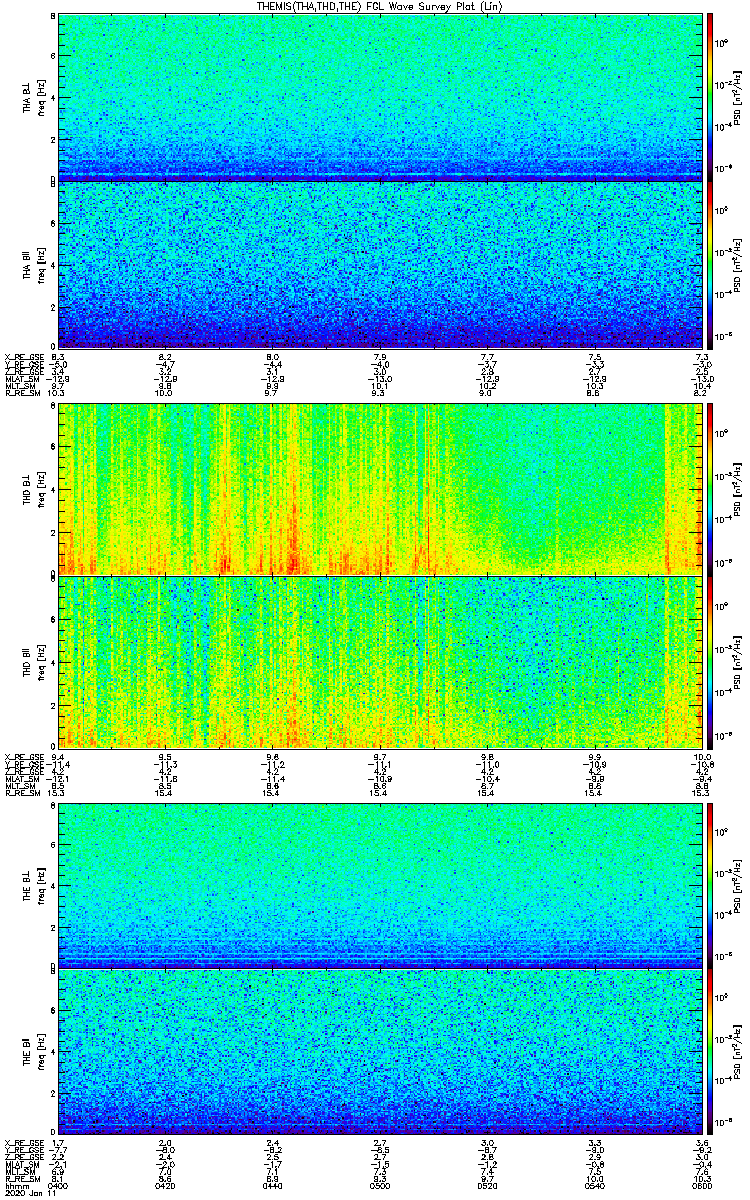Click PSD [nT²/Hz] label beside THE B-parallel color bar

737,1052
